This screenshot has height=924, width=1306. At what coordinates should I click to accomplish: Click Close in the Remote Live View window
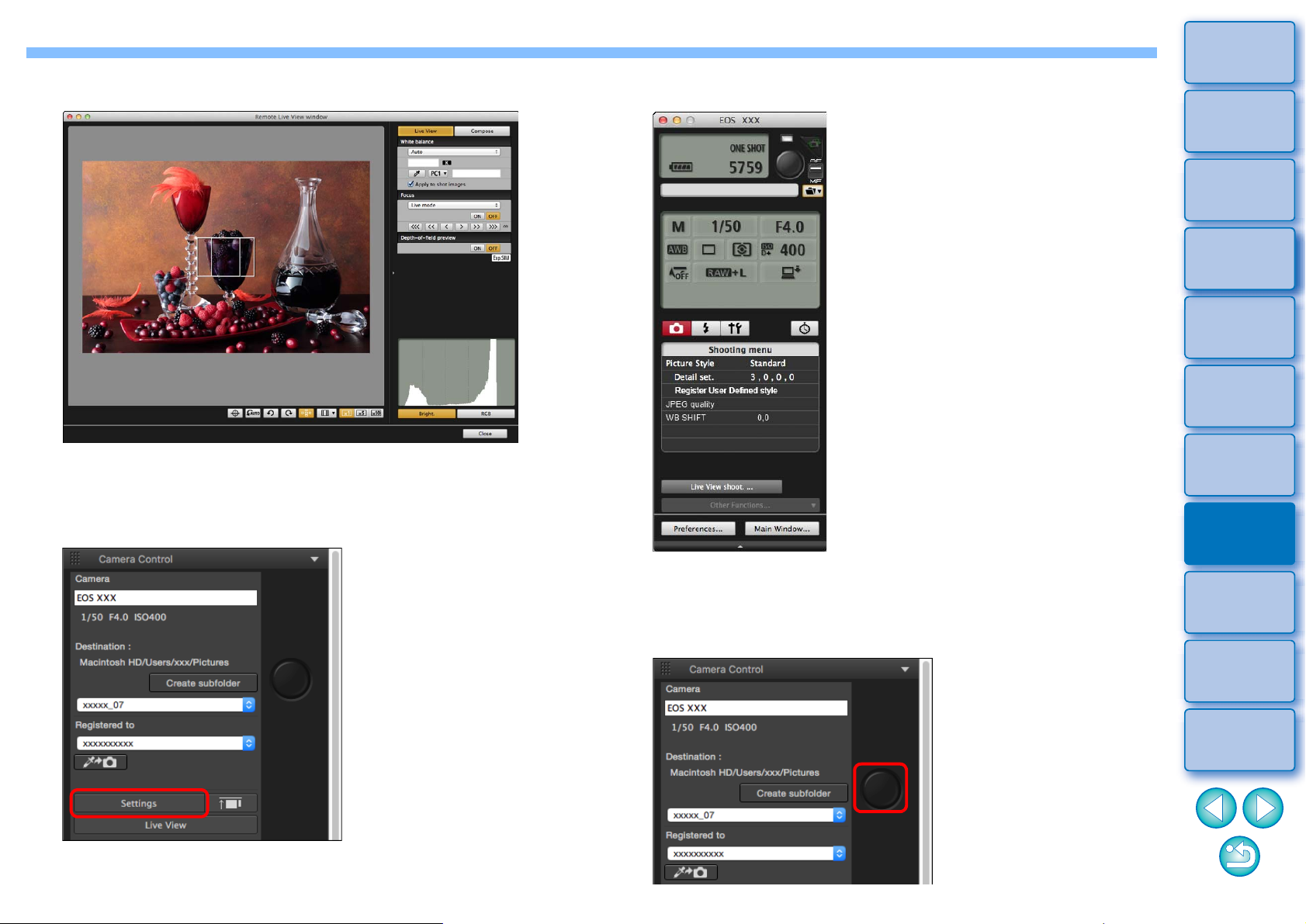485,434
